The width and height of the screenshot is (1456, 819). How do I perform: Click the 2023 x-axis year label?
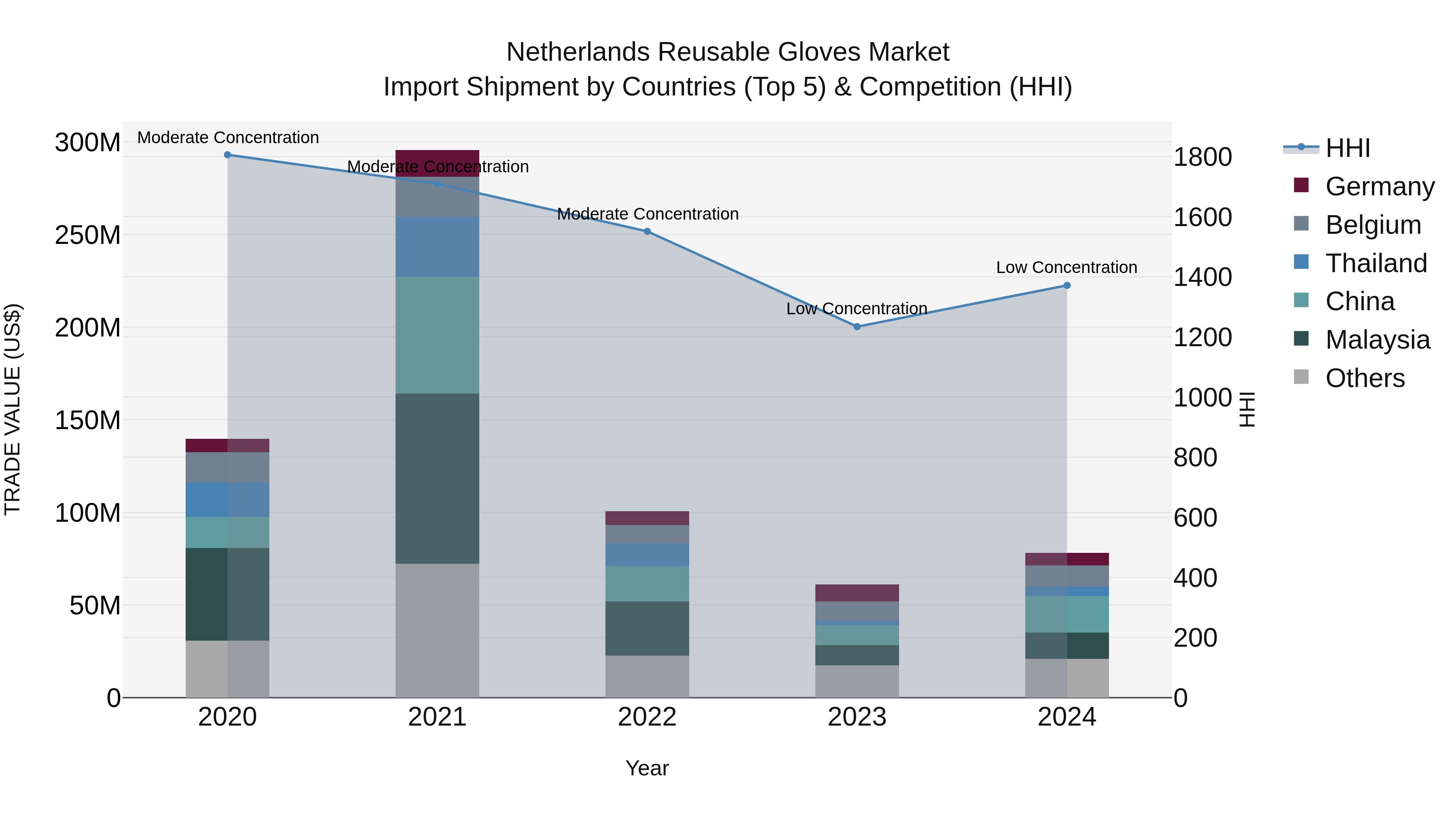coord(857,717)
